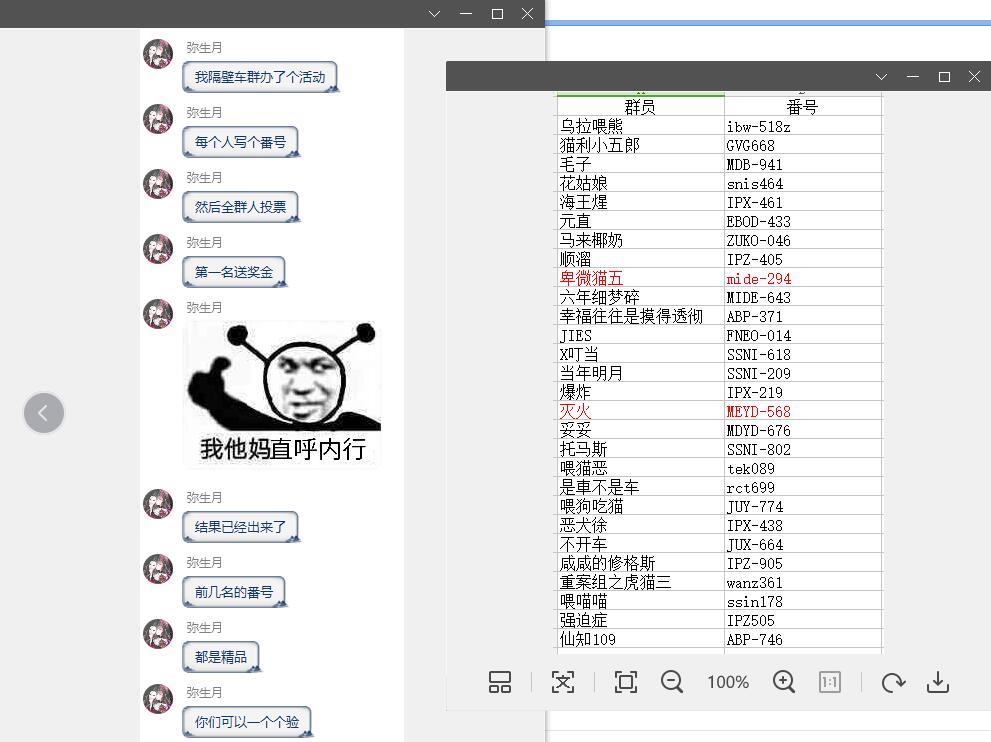The height and width of the screenshot is (742, 991).
Task: Click the cell 托马斯
Action: coord(640,449)
